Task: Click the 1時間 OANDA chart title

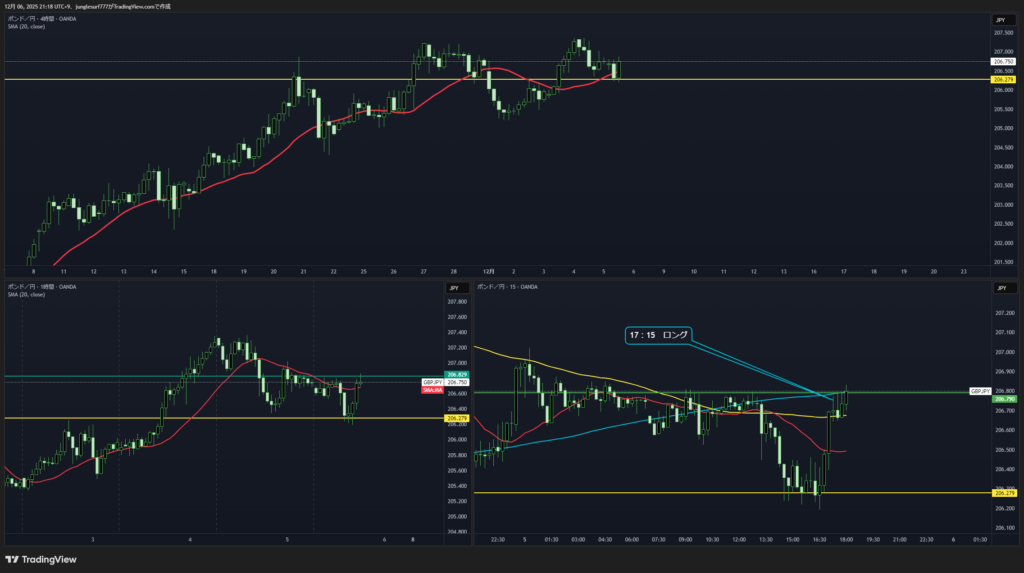Action: click(x=44, y=287)
